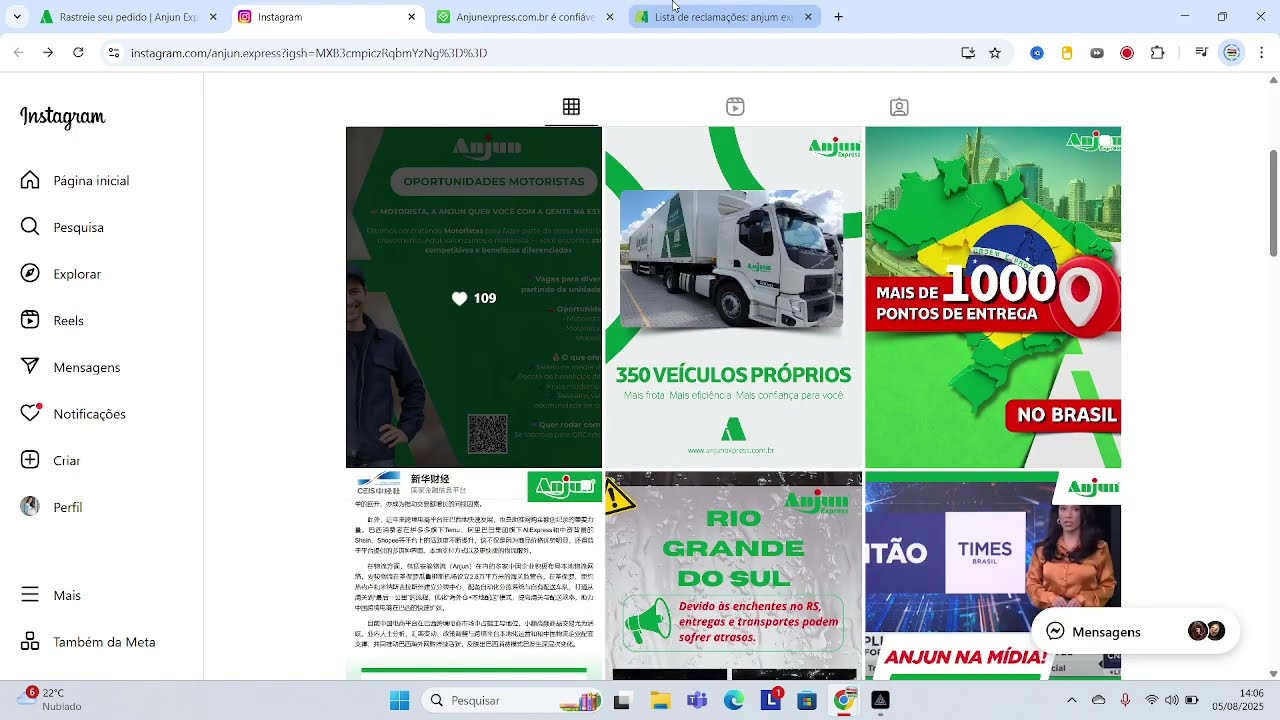Reload the Instagram page

[78, 53]
